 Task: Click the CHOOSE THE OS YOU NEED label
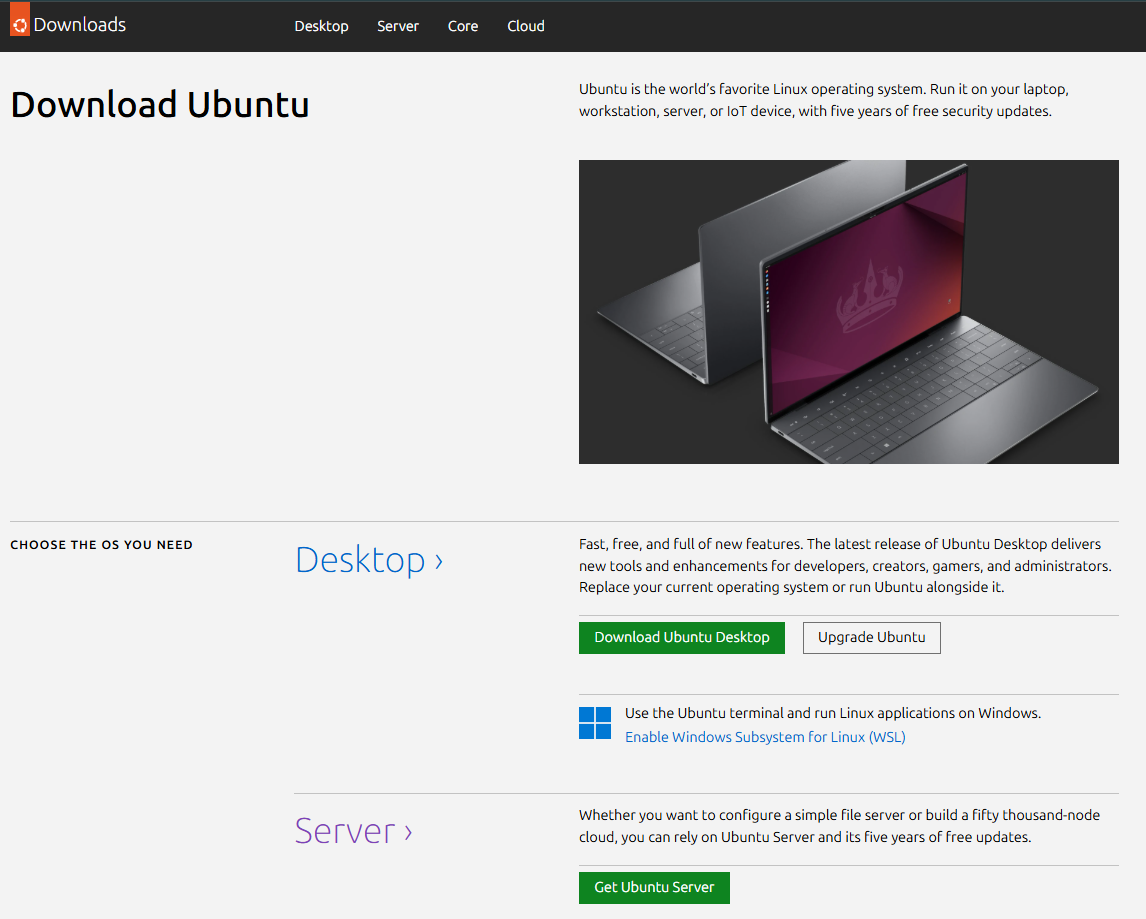tap(101, 544)
